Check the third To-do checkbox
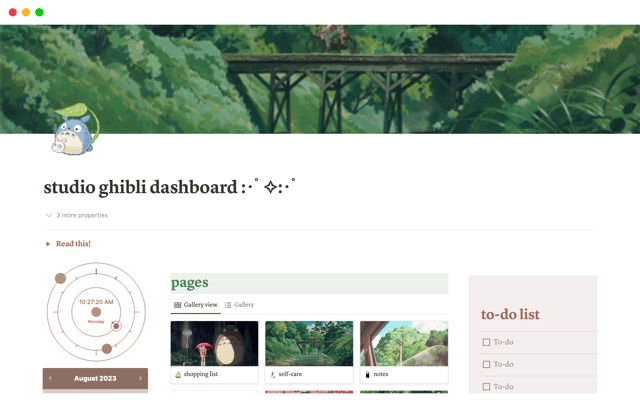 (x=486, y=386)
